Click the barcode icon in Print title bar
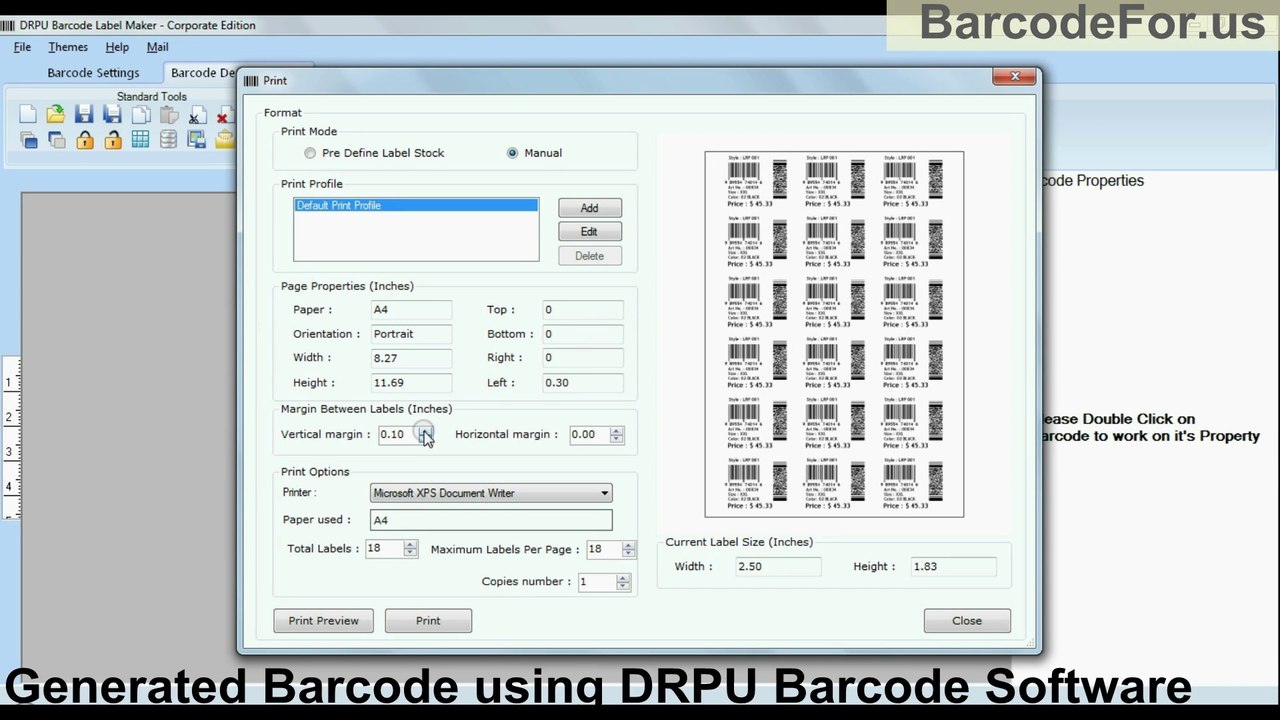Image resolution: width=1280 pixels, height=720 pixels. point(251,81)
